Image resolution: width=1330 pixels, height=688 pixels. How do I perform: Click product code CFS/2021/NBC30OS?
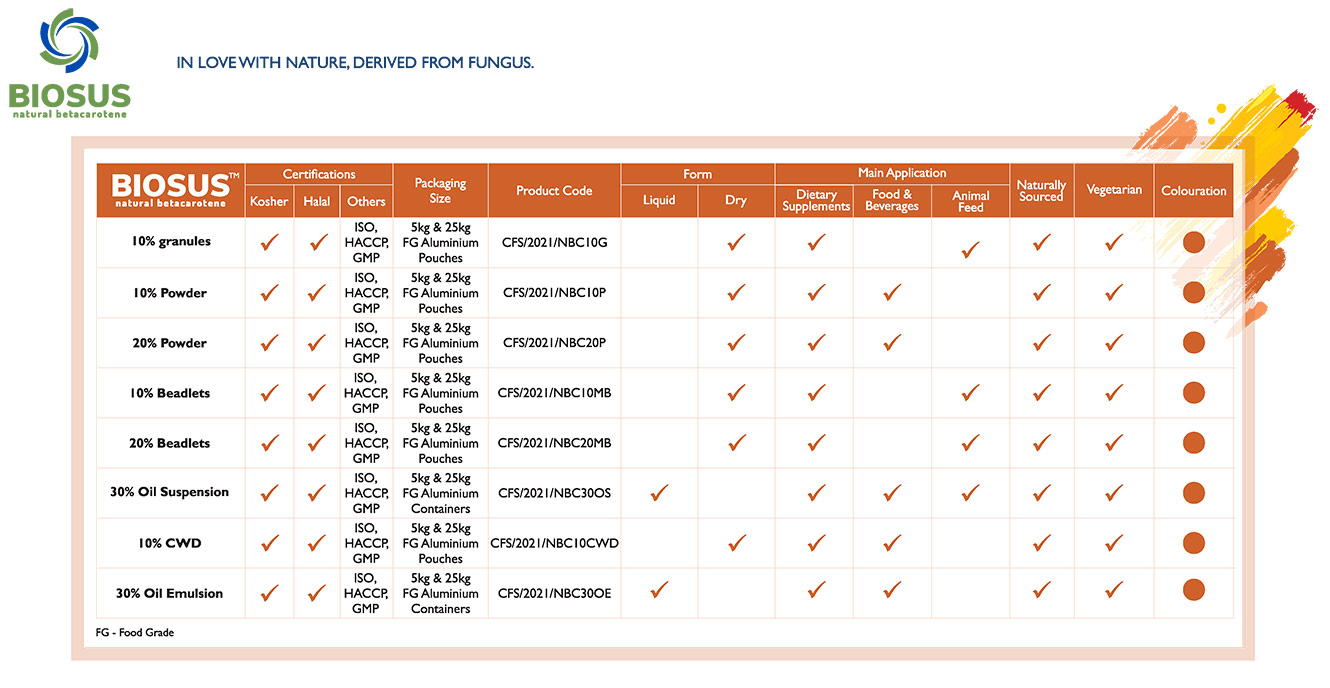[x=554, y=492]
